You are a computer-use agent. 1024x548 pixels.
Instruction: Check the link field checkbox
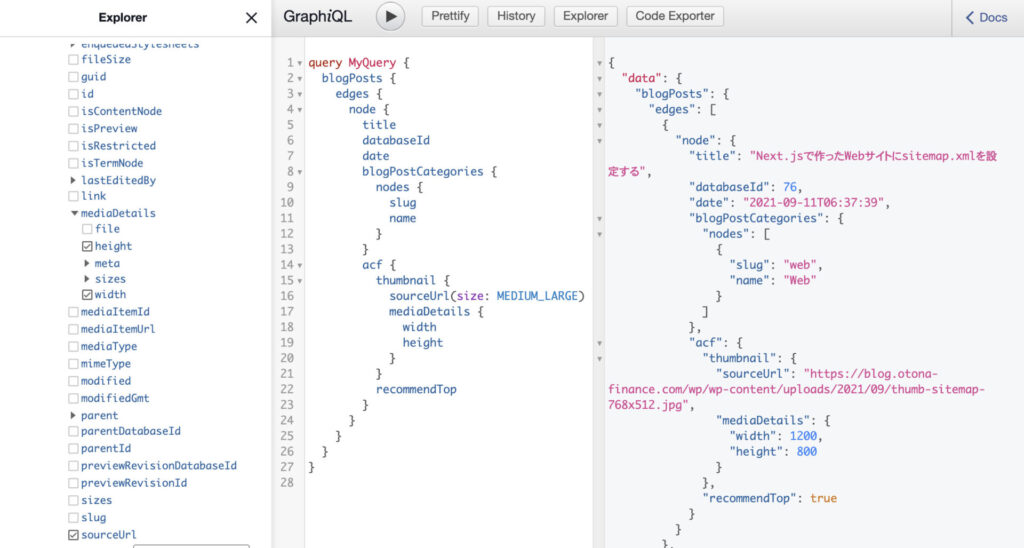pyautogui.click(x=73, y=196)
